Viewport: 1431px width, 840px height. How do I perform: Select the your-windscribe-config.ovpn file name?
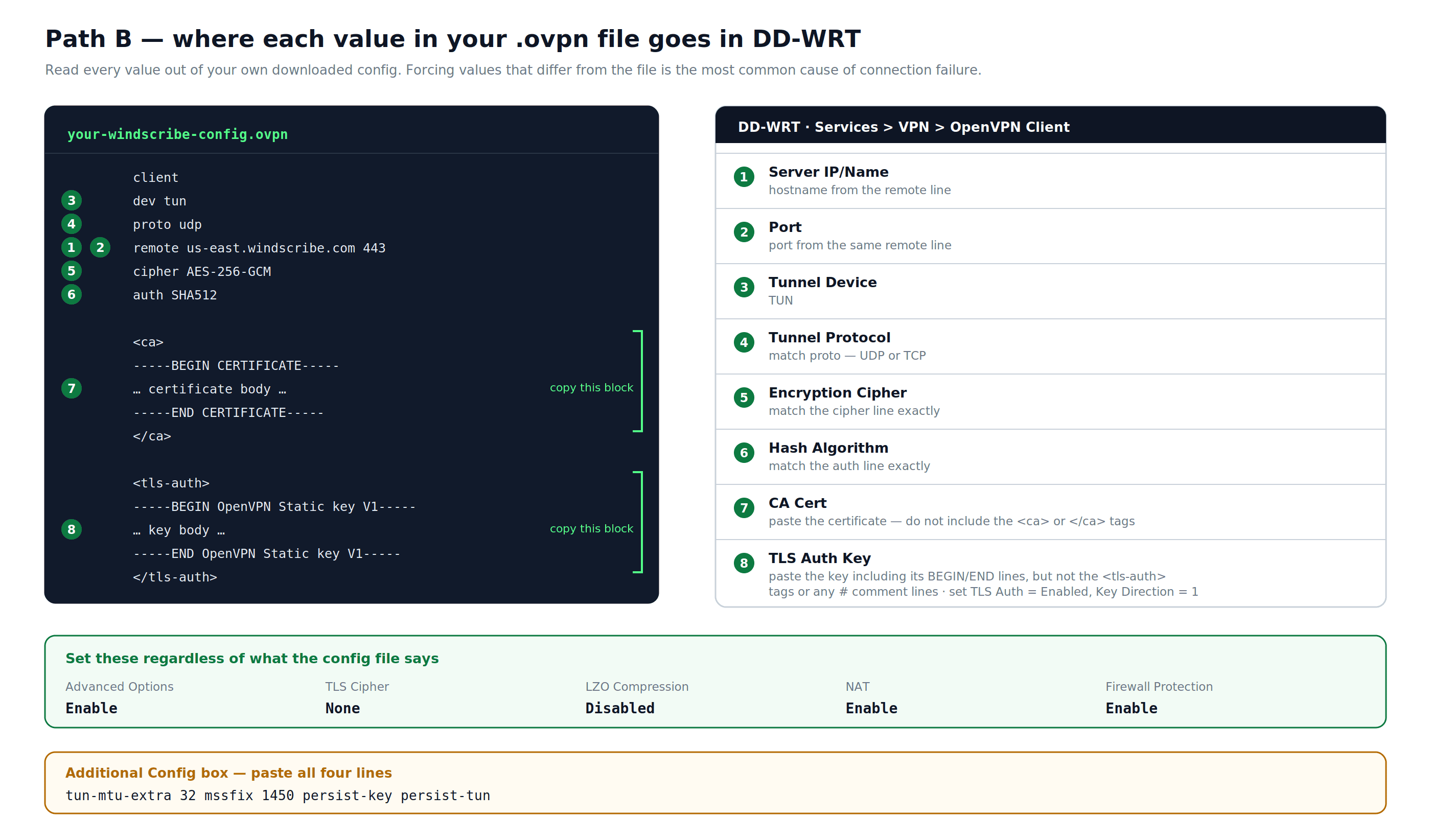tap(178, 134)
